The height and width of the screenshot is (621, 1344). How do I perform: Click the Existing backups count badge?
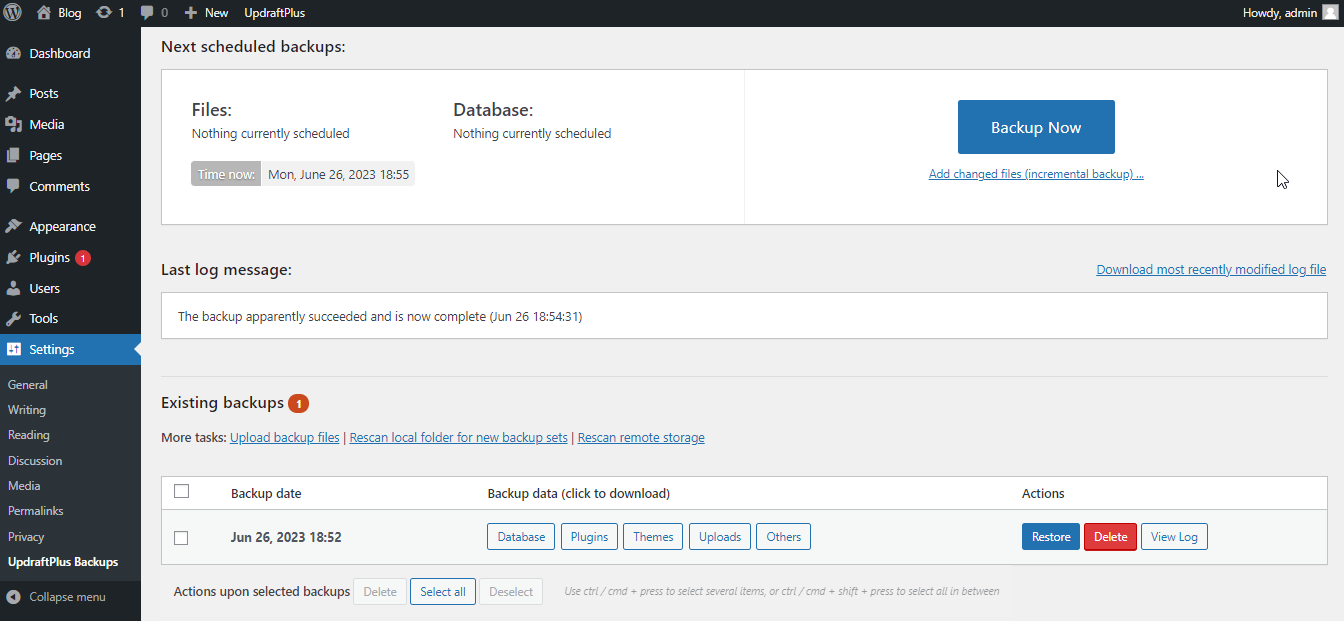tap(299, 403)
